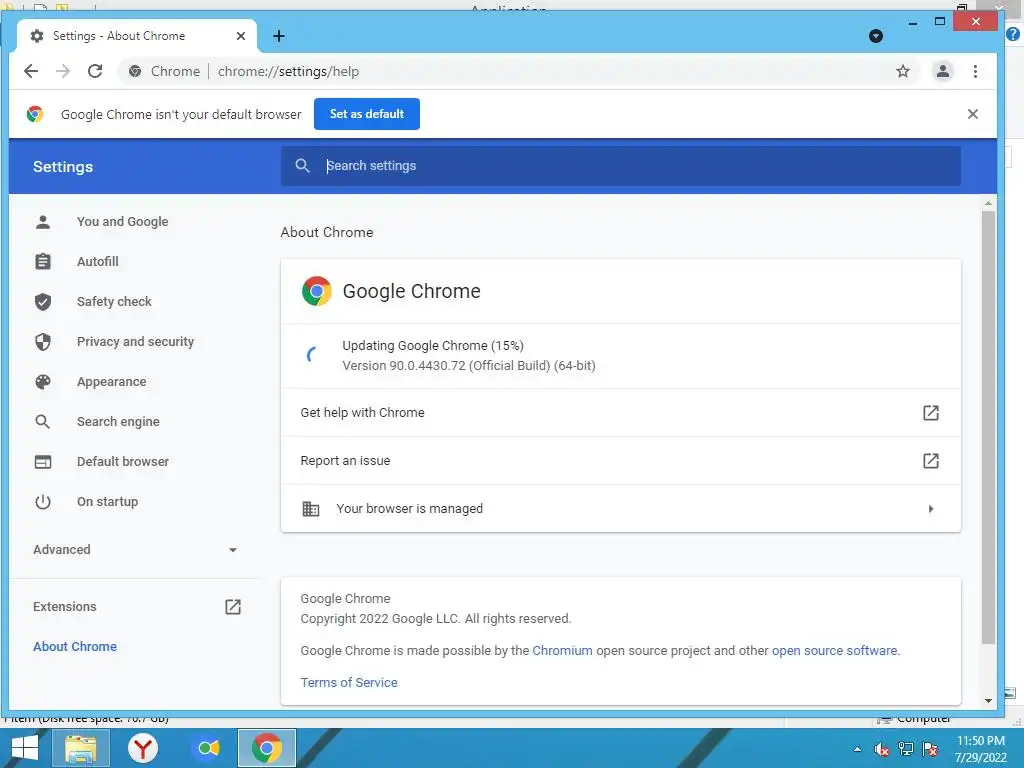
Task: Click the scrollbar up arrow
Action: click(988, 204)
